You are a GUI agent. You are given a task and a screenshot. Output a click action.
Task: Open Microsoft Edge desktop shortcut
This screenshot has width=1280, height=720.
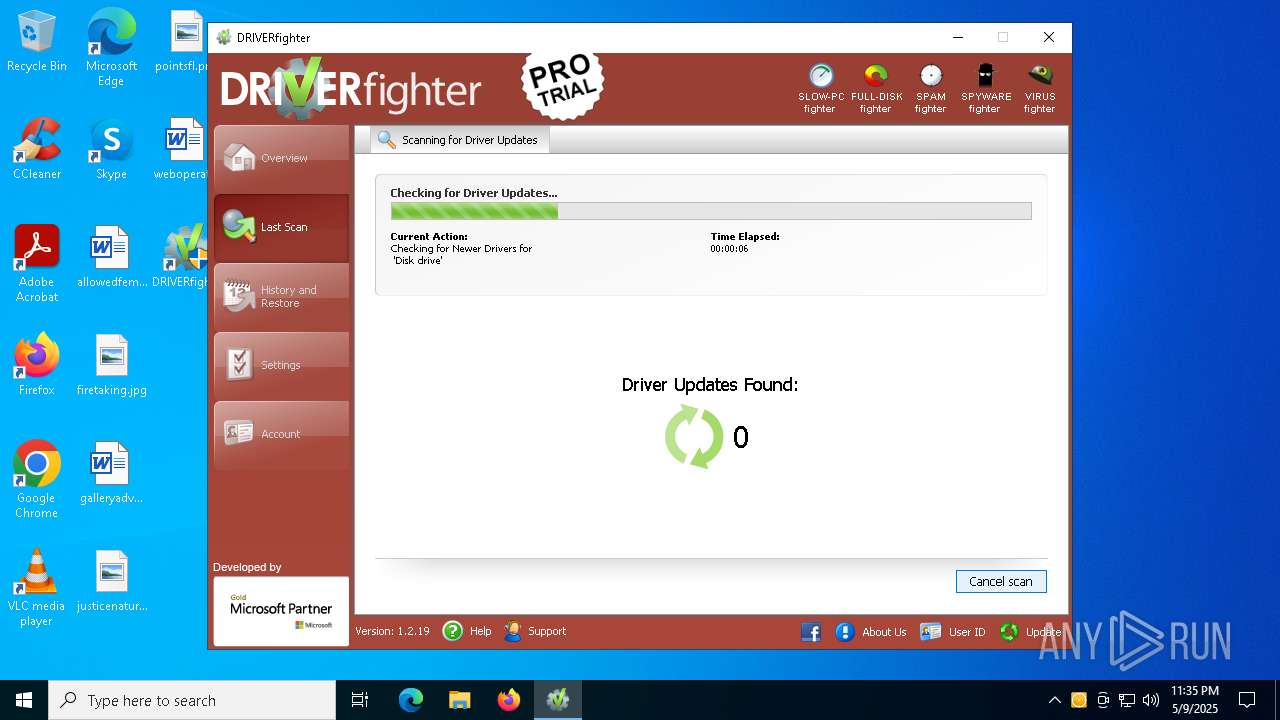click(111, 47)
